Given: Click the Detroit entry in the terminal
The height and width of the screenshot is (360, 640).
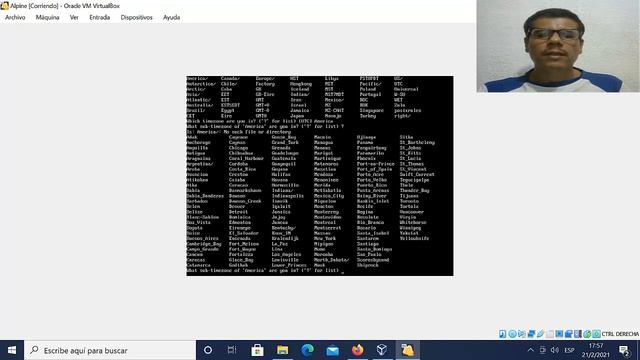Looking at the screenshot, I should [238, 212].
